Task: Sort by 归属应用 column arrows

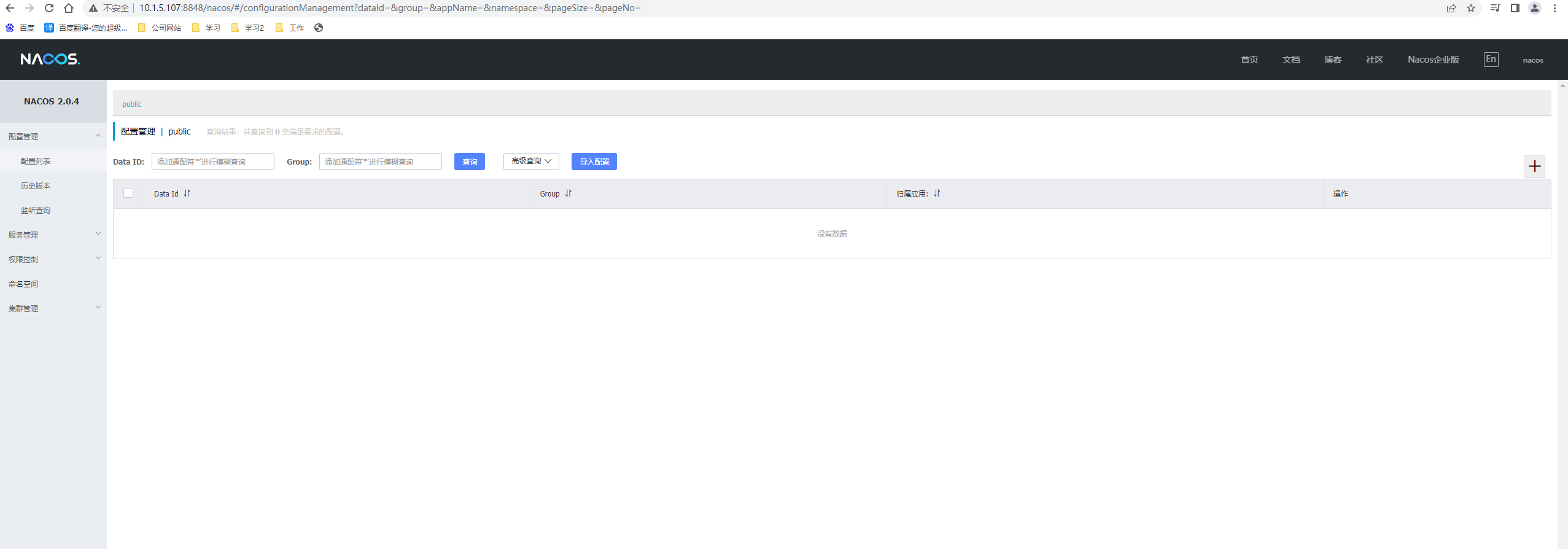Action: pos(937,193)
